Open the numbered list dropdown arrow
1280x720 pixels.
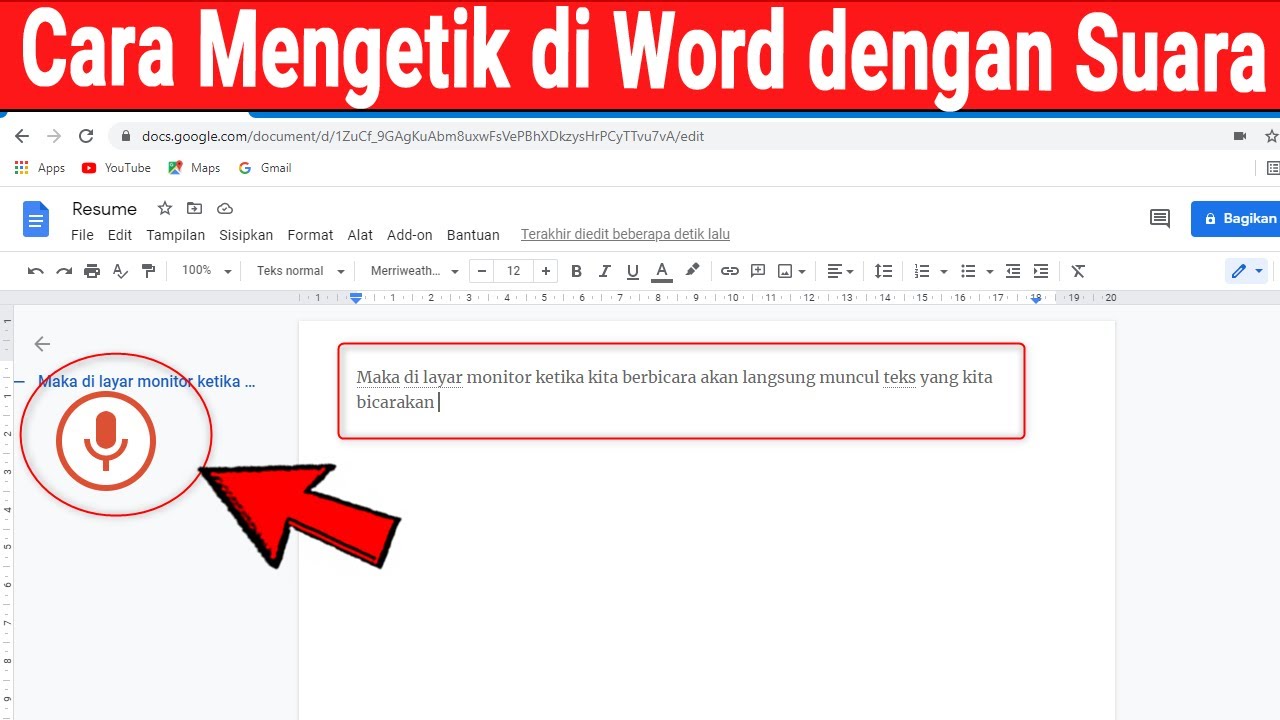944,272
